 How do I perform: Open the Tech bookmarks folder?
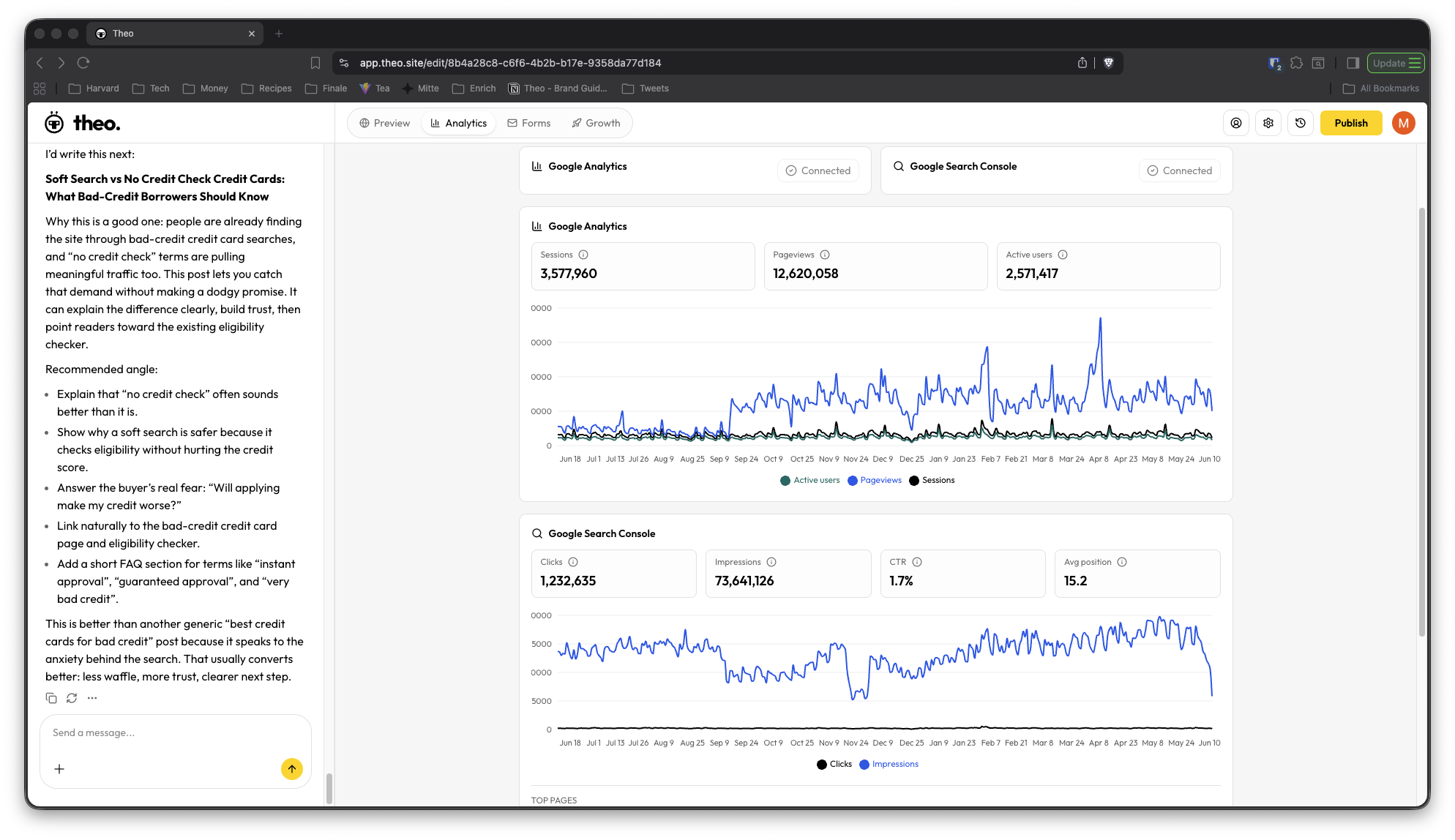pyautogui.click(x=151, y=89)
